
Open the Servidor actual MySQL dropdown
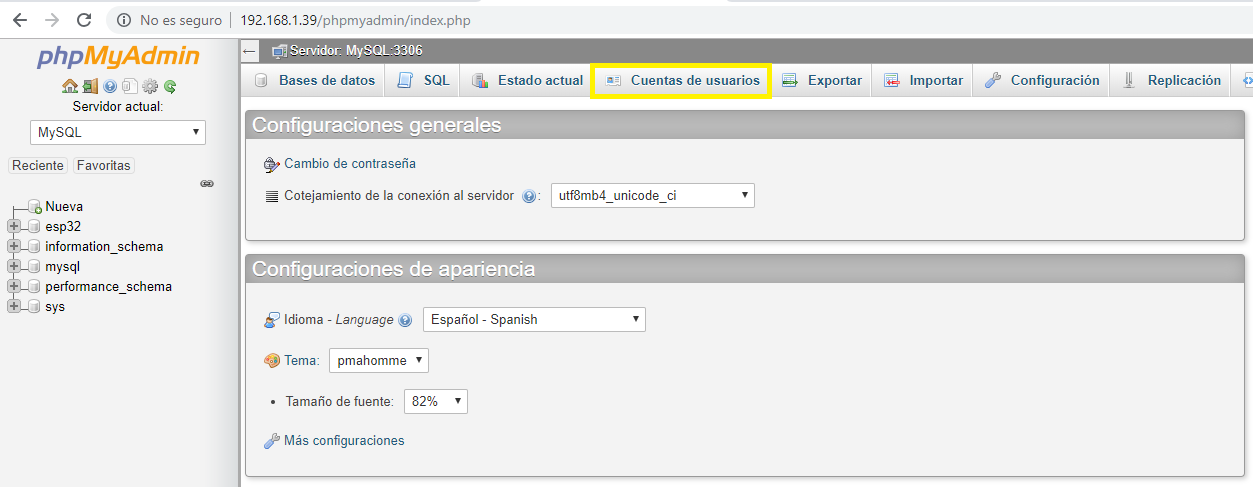point(118,132)
